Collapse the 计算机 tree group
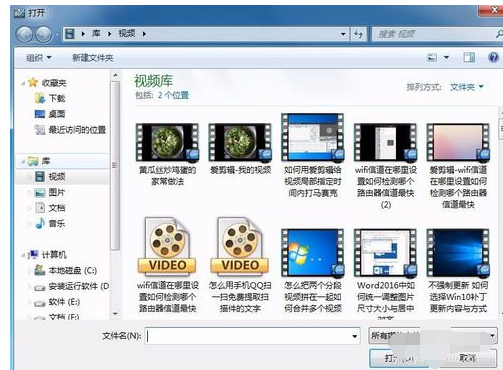Viewport: 503px width, 370px height. pyautogui.click(x=23, y=255)
